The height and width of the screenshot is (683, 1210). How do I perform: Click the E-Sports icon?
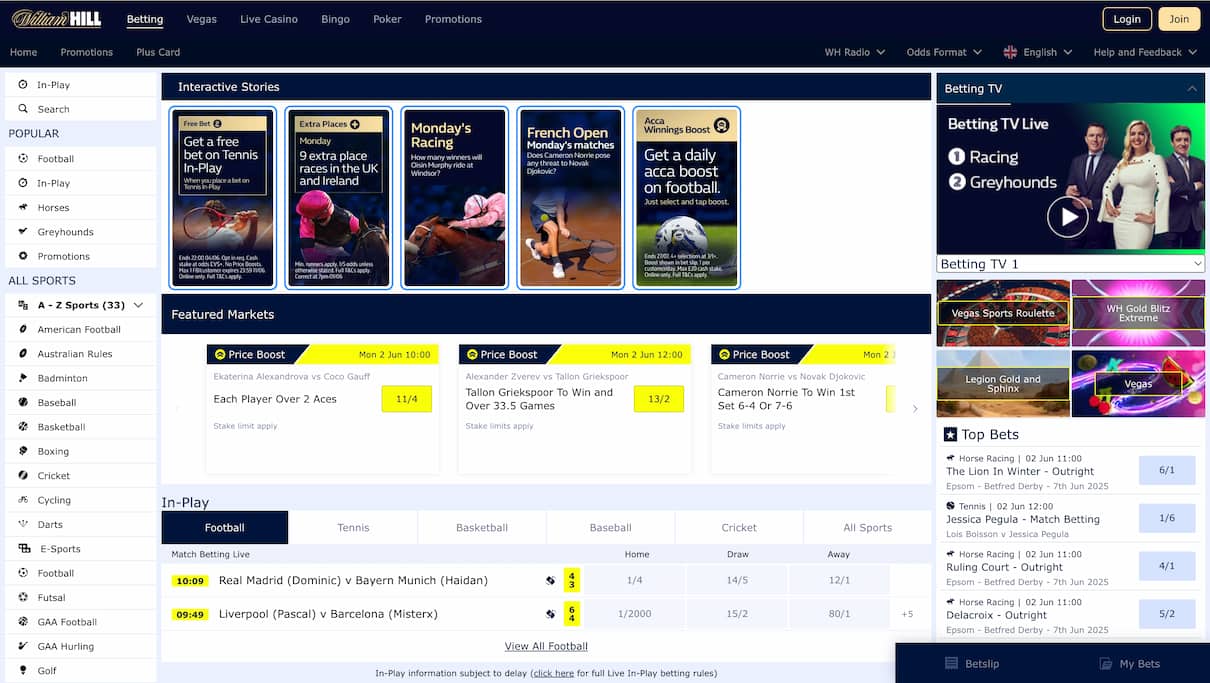24,548
